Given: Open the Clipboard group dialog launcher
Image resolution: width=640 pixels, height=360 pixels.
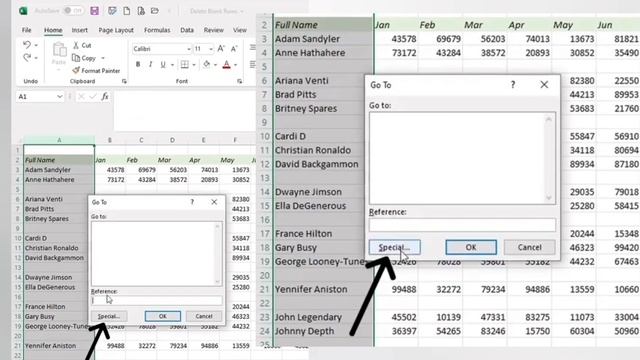Looking at the screenshot, I should click(124, 81).
